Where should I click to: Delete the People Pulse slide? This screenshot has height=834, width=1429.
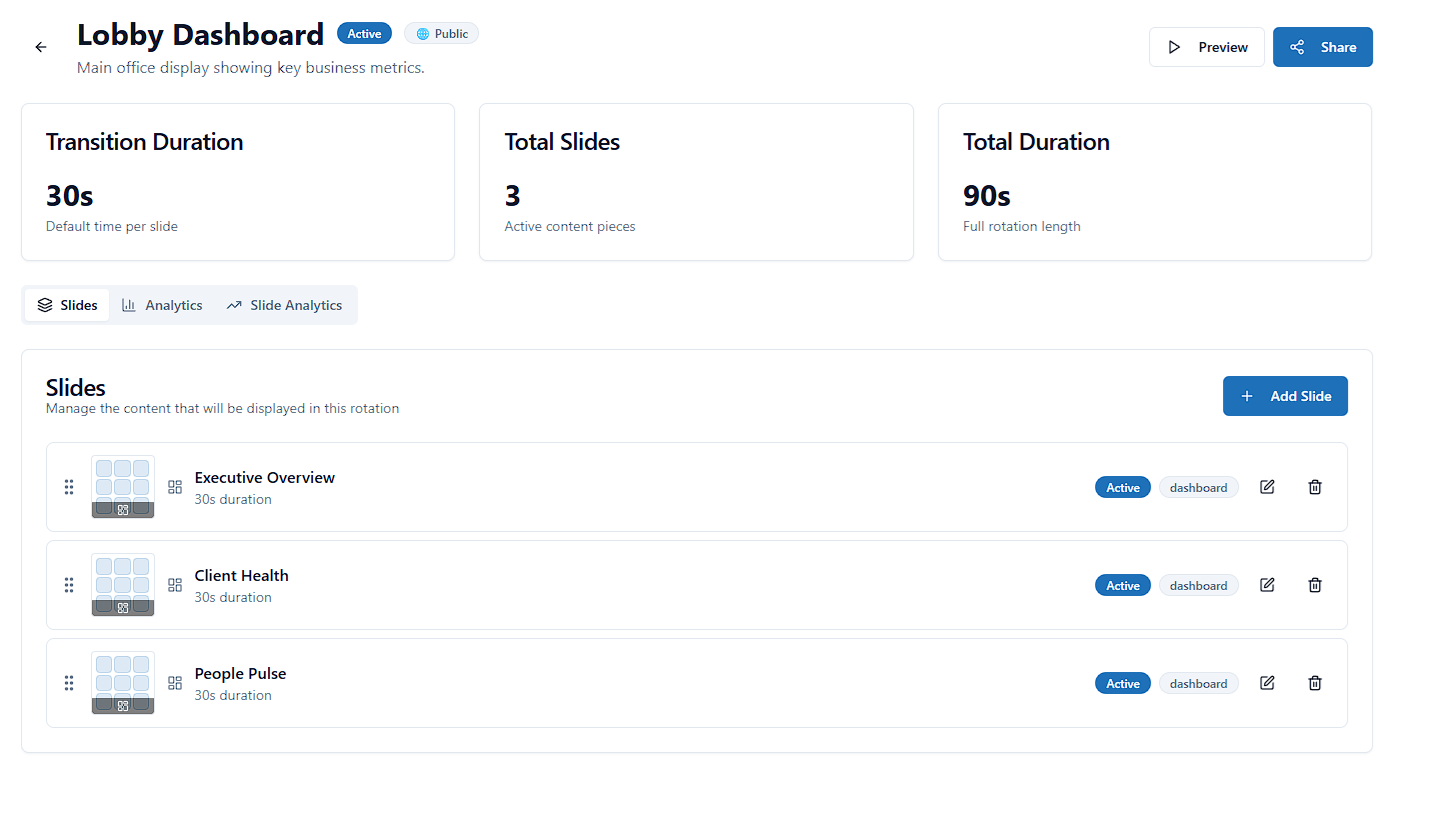point(1315,683)
